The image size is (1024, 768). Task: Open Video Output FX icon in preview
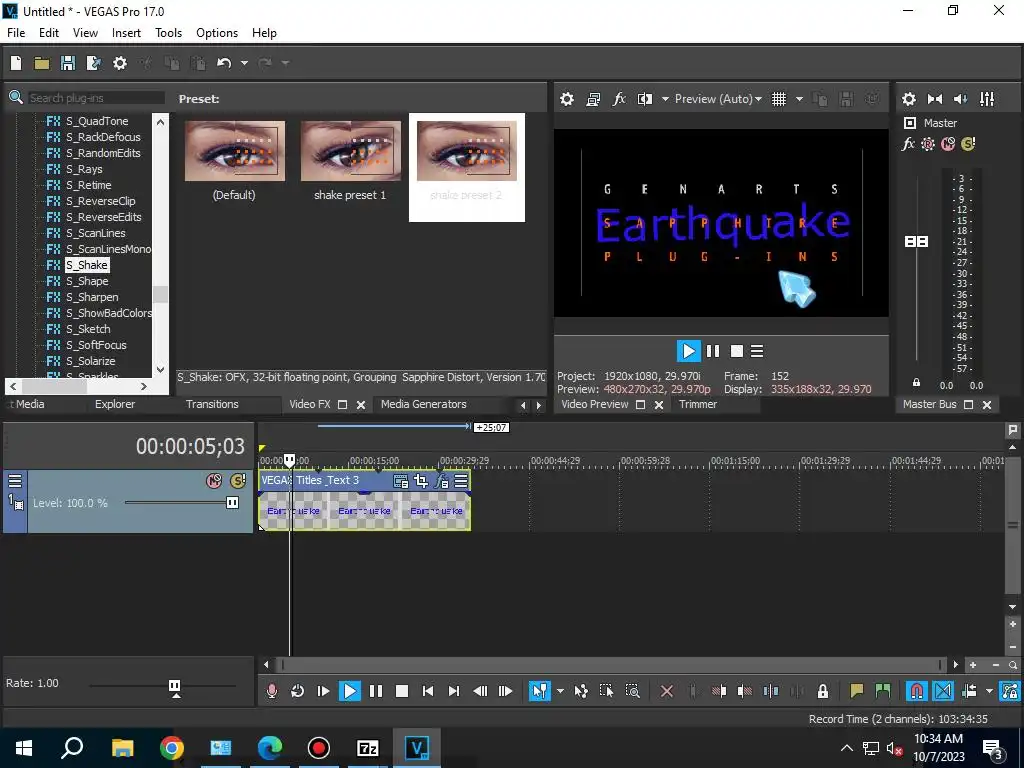pos(619,99)
